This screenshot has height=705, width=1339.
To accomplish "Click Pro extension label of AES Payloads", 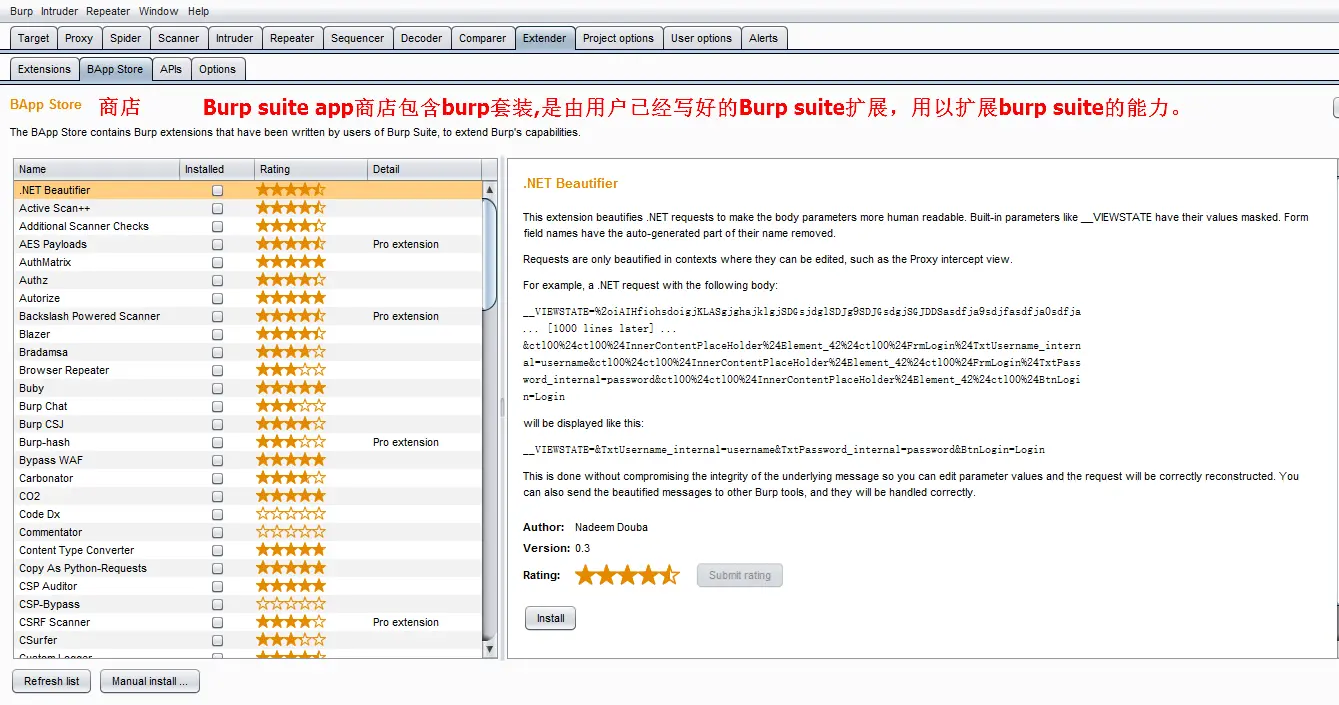I will click(406, 244).
